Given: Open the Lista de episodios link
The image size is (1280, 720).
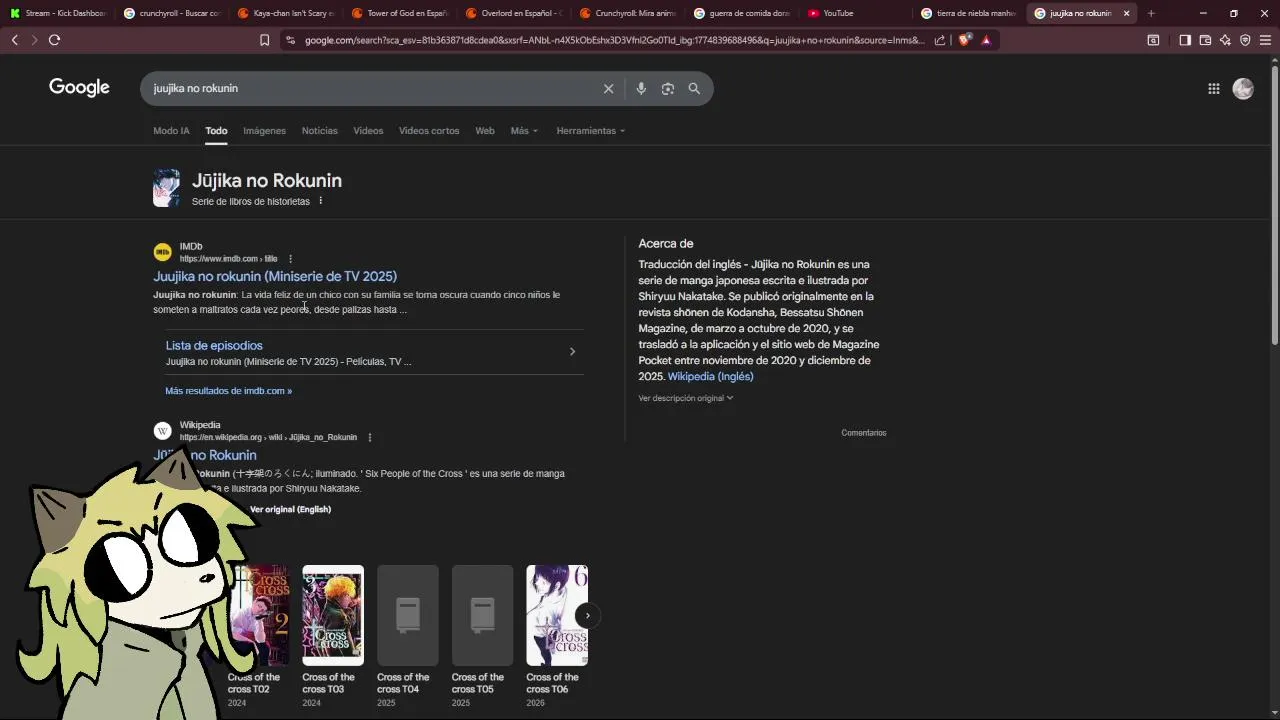Looking at the screenshot, I should pyautogui.click(x=214, y=346).
